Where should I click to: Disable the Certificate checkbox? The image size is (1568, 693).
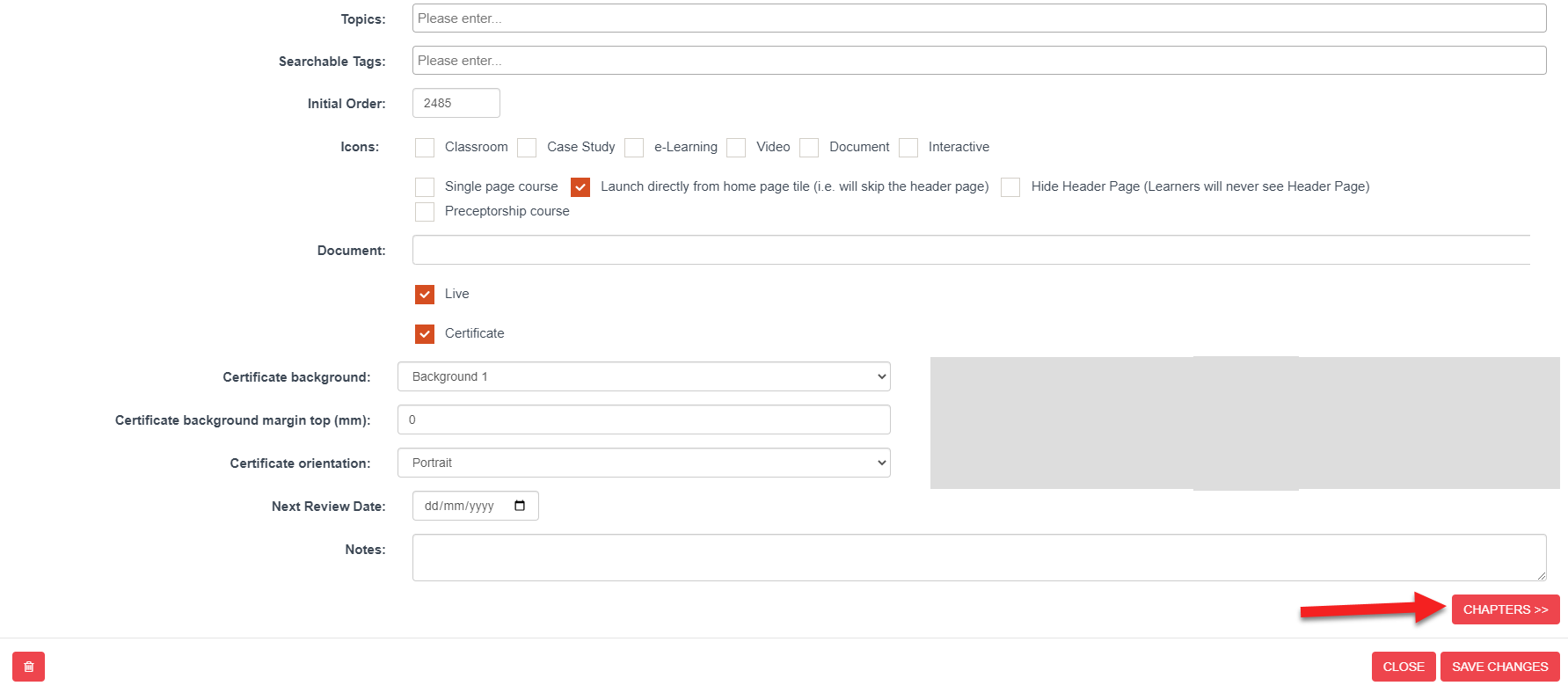click(x=425, y=334)
